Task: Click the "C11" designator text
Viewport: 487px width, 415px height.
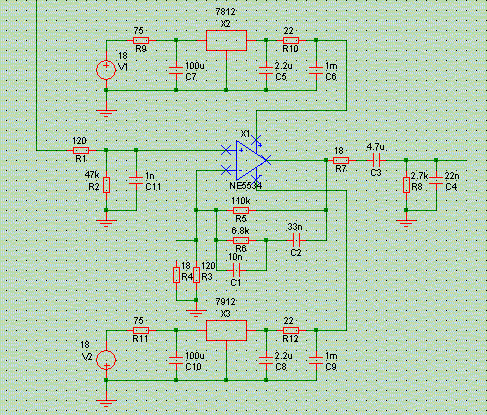Action: coord(153,187)
